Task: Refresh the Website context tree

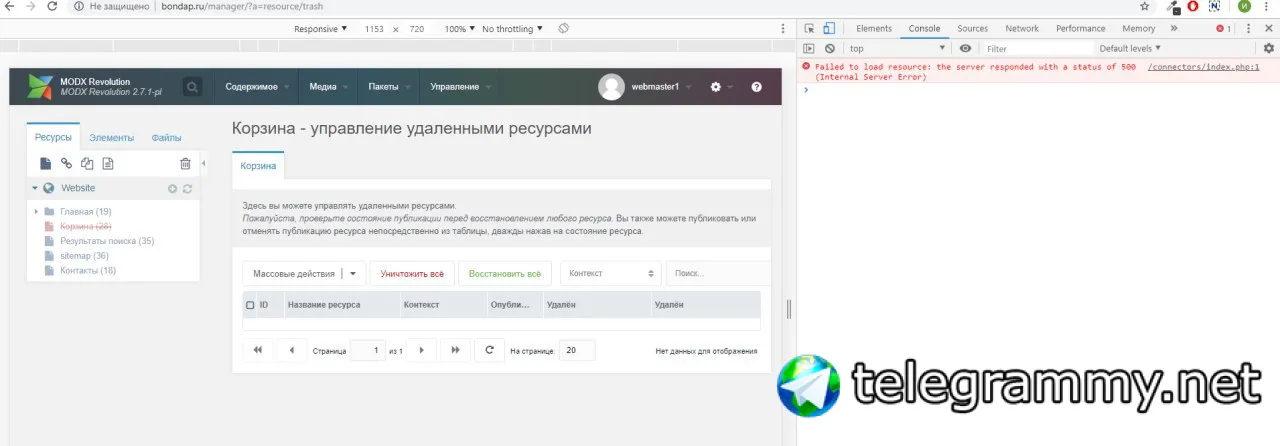Action: pyautogui.click(x=187, y=188)
